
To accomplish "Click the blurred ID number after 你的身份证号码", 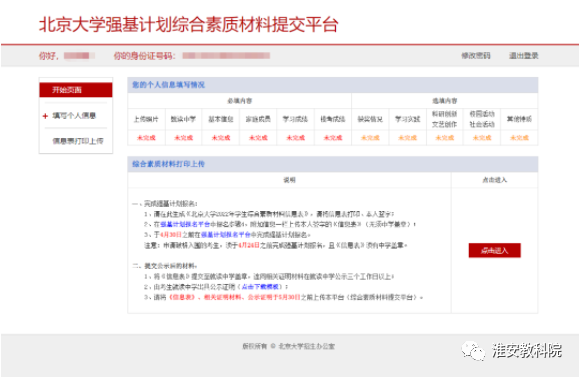I will pyautogui.click(x=226, y=55).
